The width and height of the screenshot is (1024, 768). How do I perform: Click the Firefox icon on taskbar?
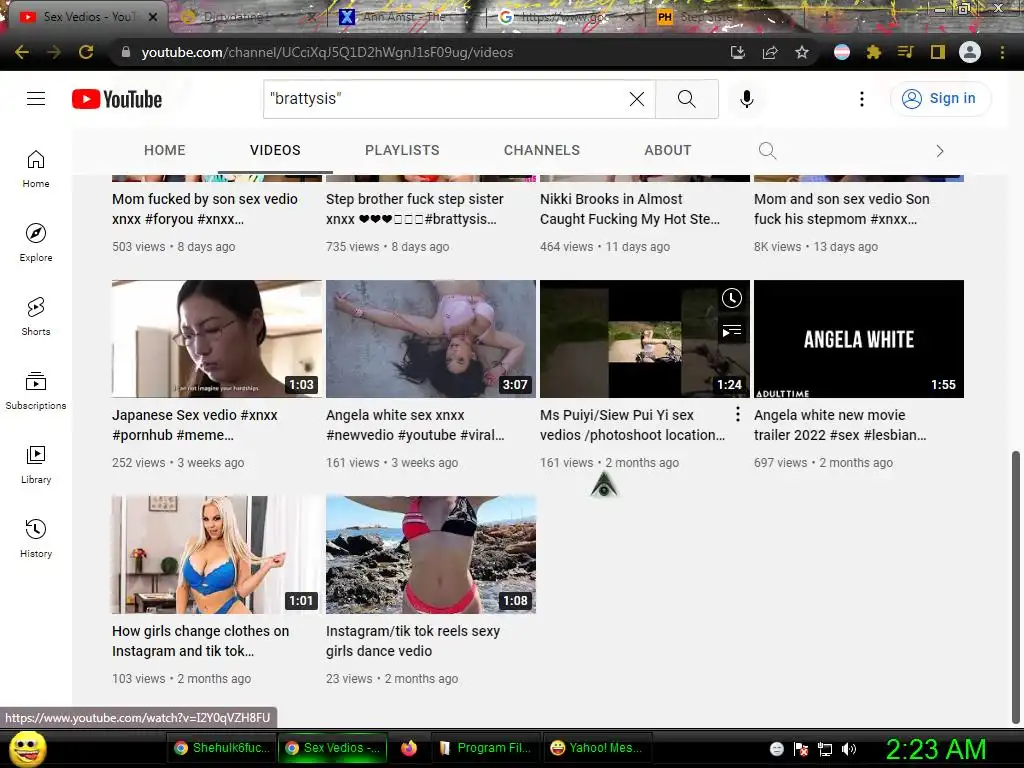pyautogui.click(x=409, y=748)
